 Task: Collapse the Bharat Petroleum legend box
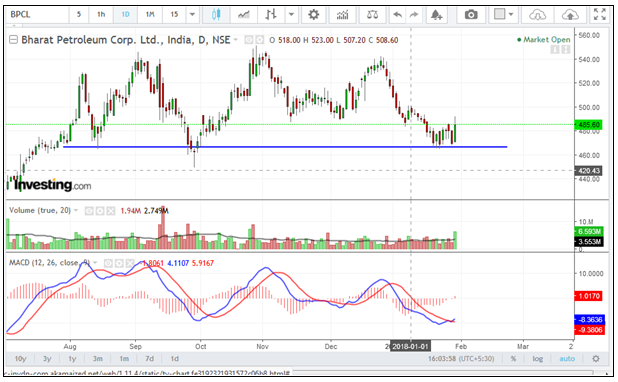(13, 40)
